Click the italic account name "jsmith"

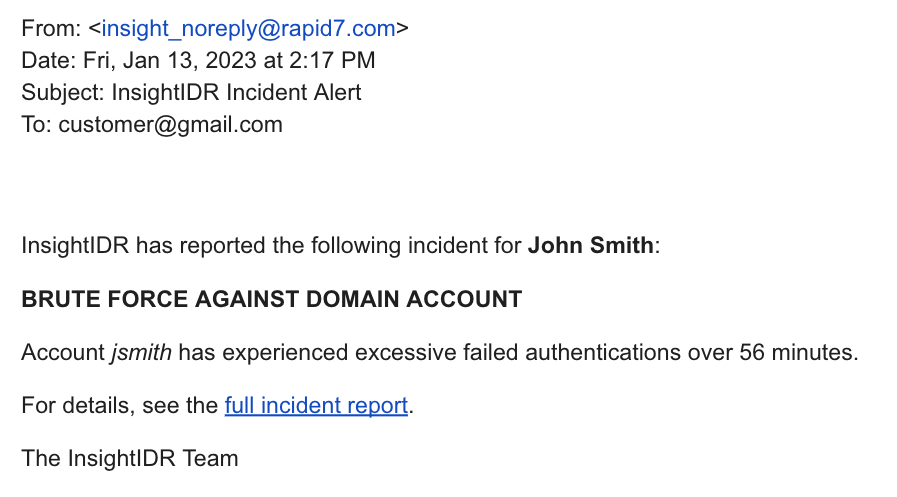coord(141,352)
